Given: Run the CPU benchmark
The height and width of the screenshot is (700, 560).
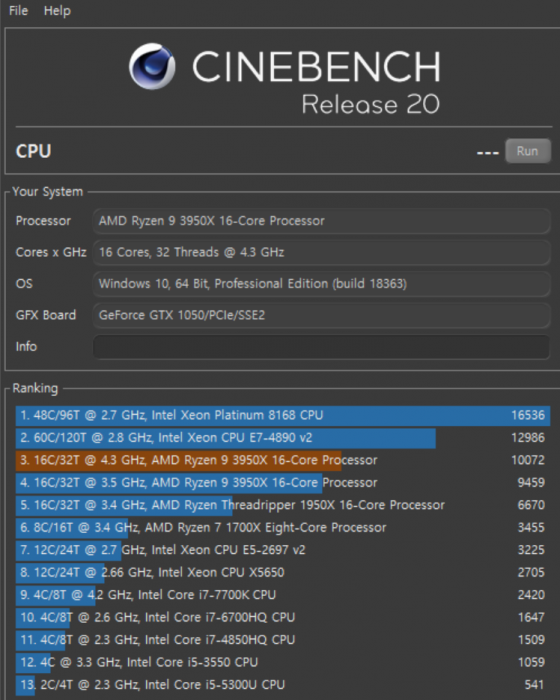Looking at the screenshot, I should click(x=527, y=151).
